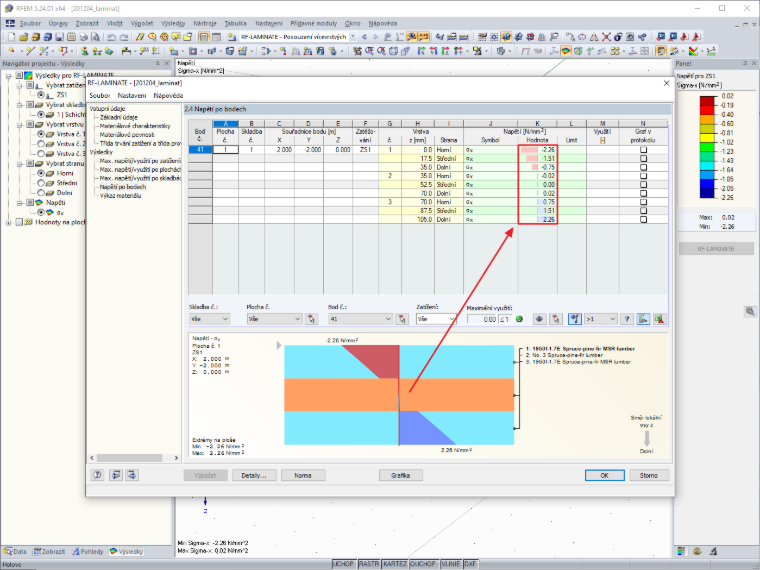The height and width of the screenshot is (570, 760).
Task: Click the Undo arrow icon
Action: 112,37
